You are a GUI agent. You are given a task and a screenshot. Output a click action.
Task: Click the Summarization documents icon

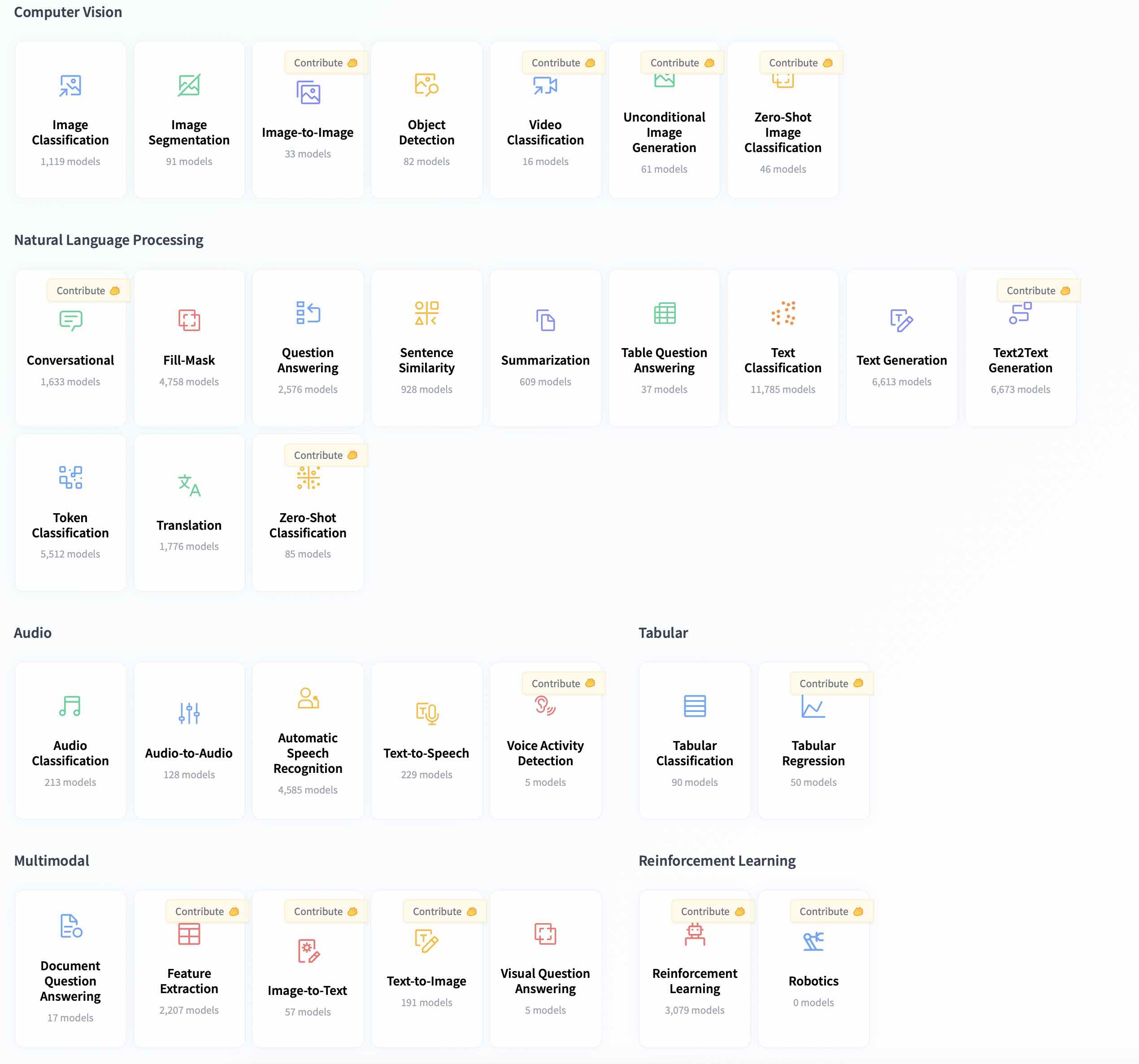pos(545,320)
